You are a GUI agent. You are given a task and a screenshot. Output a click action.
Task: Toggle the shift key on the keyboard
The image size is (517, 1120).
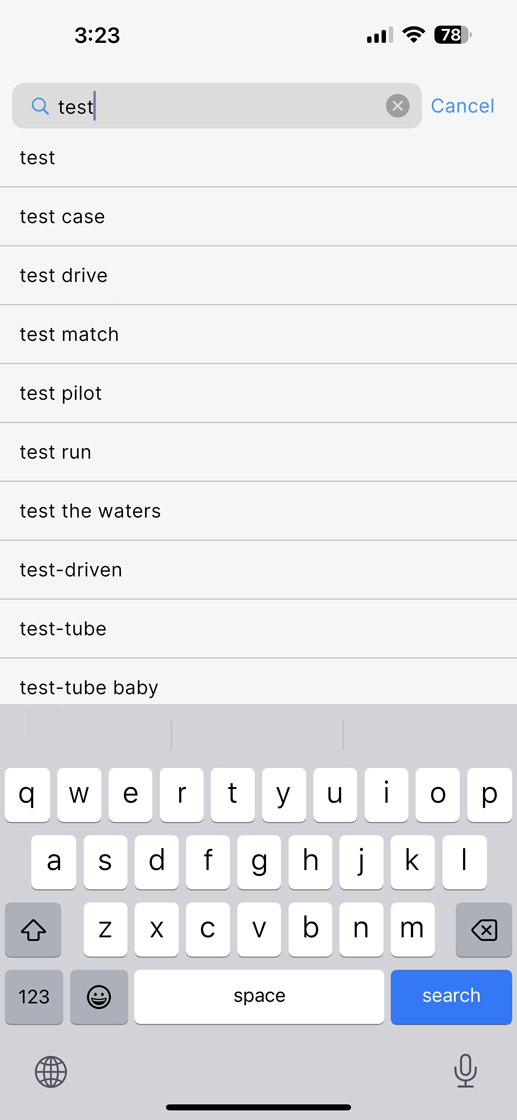click(33, 929)
